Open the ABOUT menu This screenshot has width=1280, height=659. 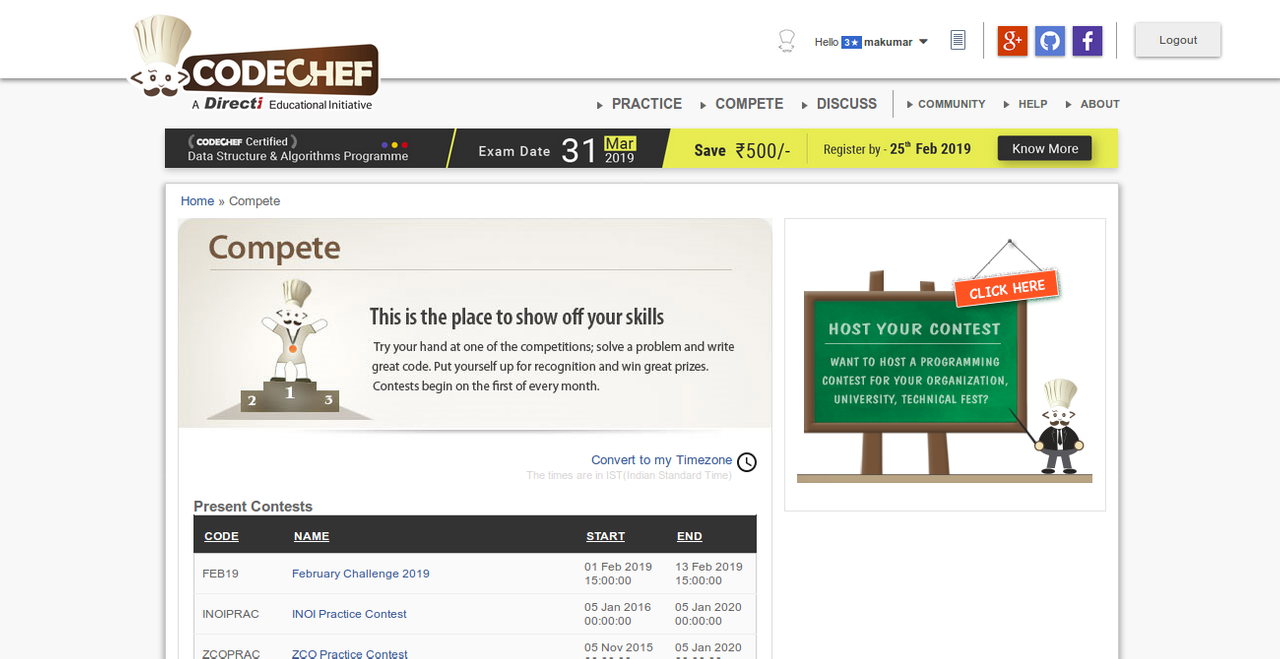tap(1100, 104)
